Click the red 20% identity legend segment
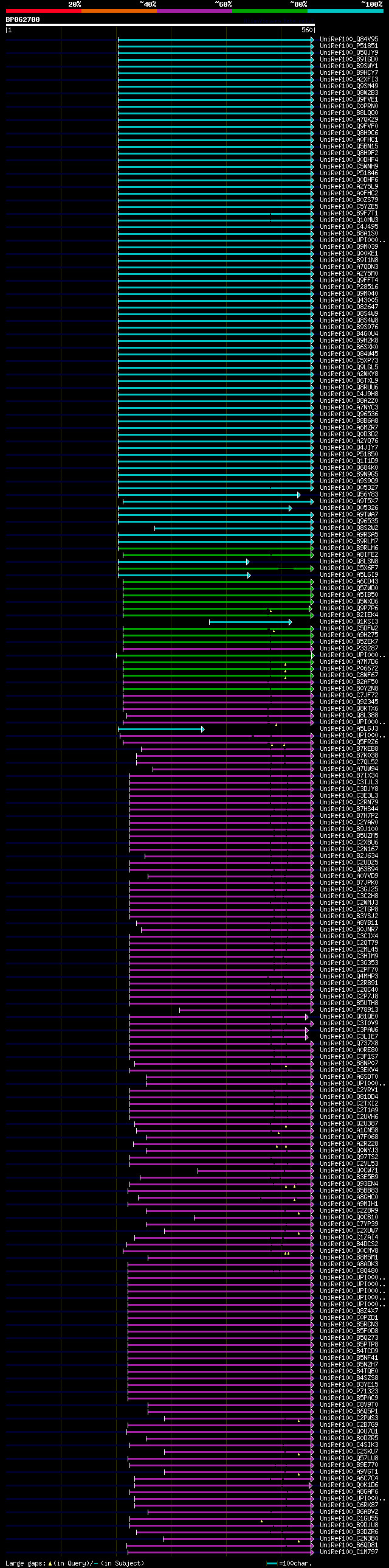The height and width of the screenshot is (1568, 389). [x=43, y=11]
